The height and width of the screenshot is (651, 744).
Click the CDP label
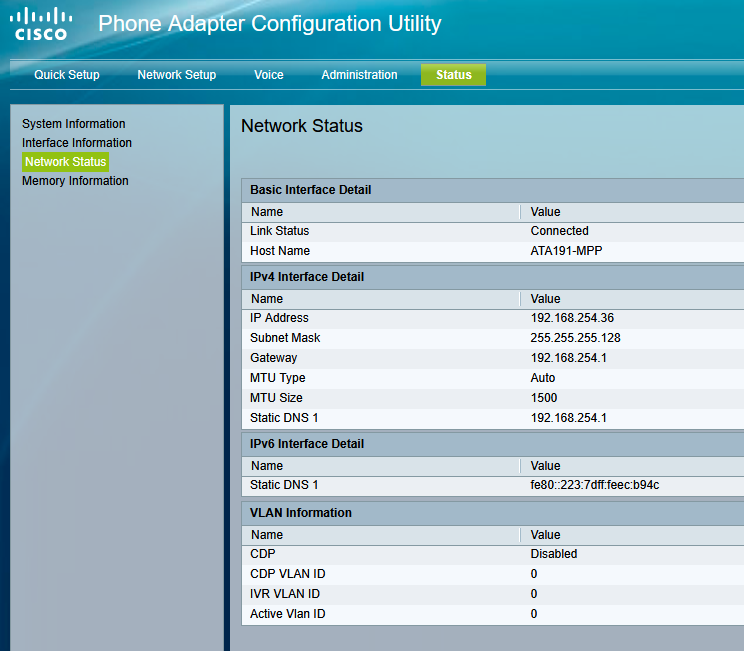coord(262,554)
